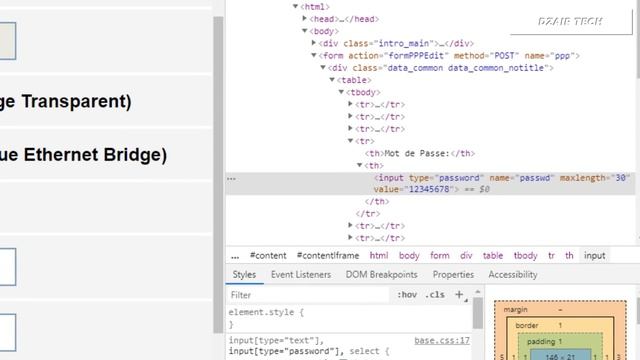Click the form action="formPPPEdit" line

point(449,56)
